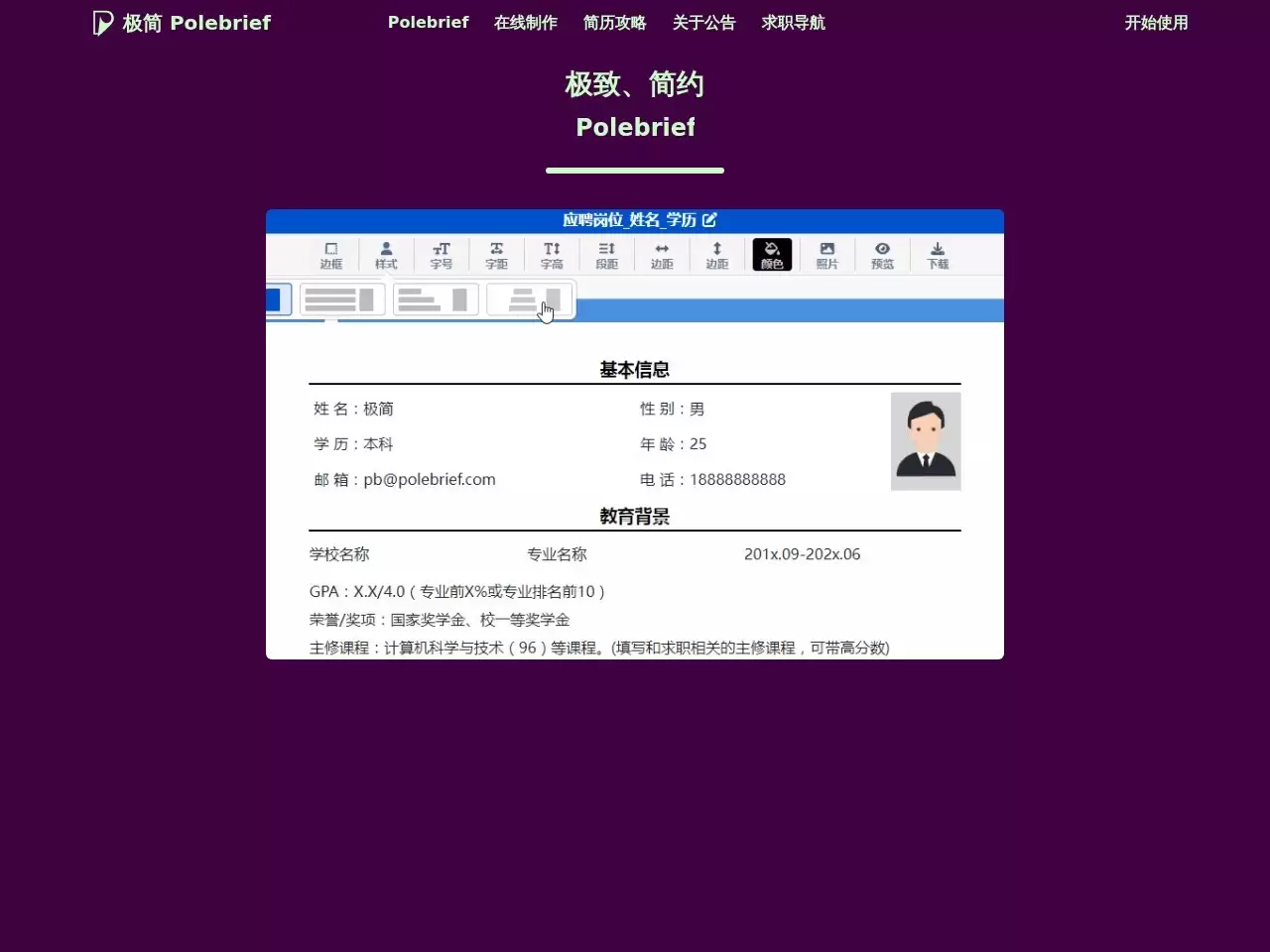Open 求职导航 in the top menu
Image resolution: width=1270 pixels, height=952 pixels.
pyautogui.click(x=794, y=22)
